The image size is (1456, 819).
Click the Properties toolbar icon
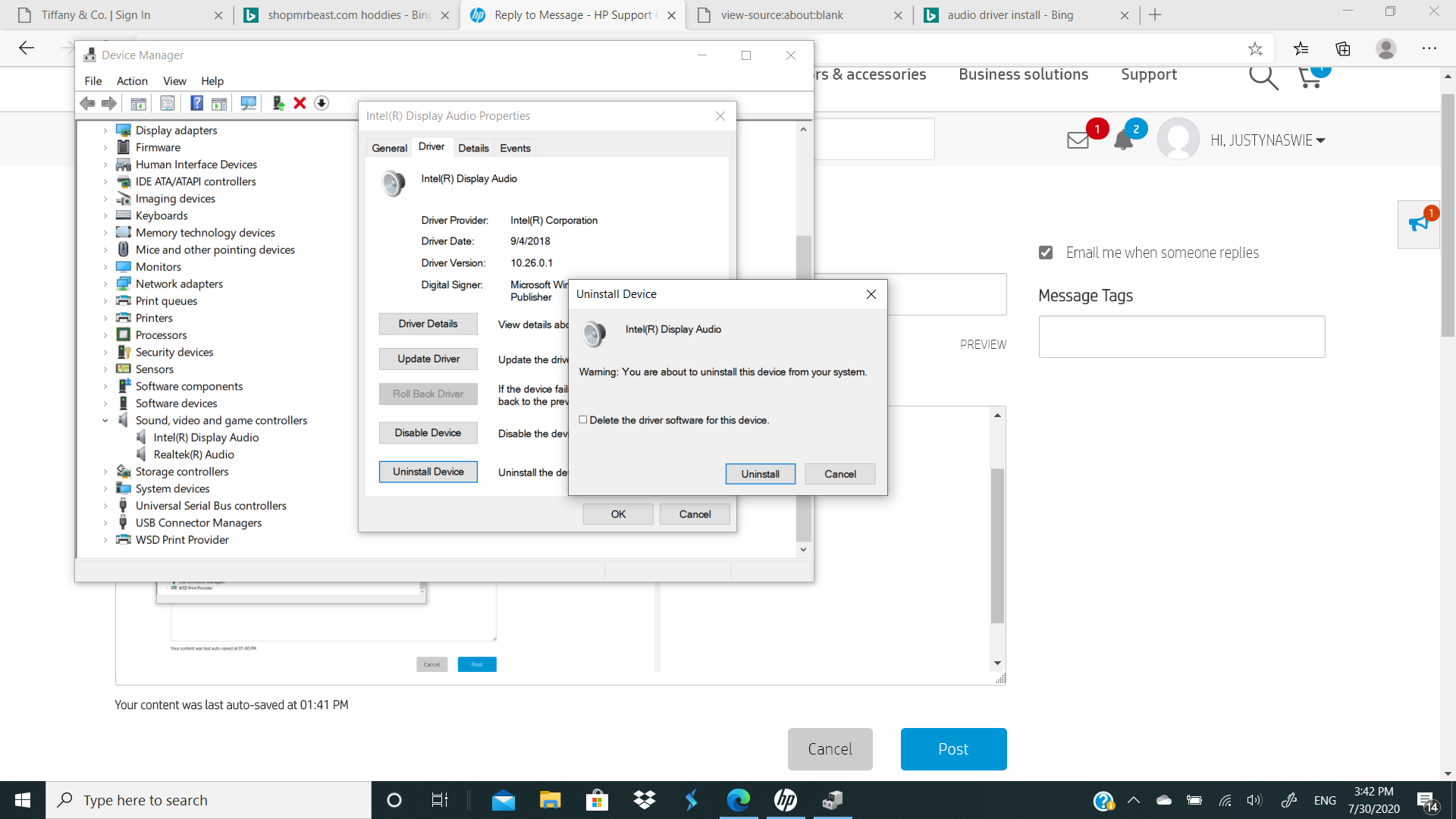pyautogui.click(x=167, y=103)
